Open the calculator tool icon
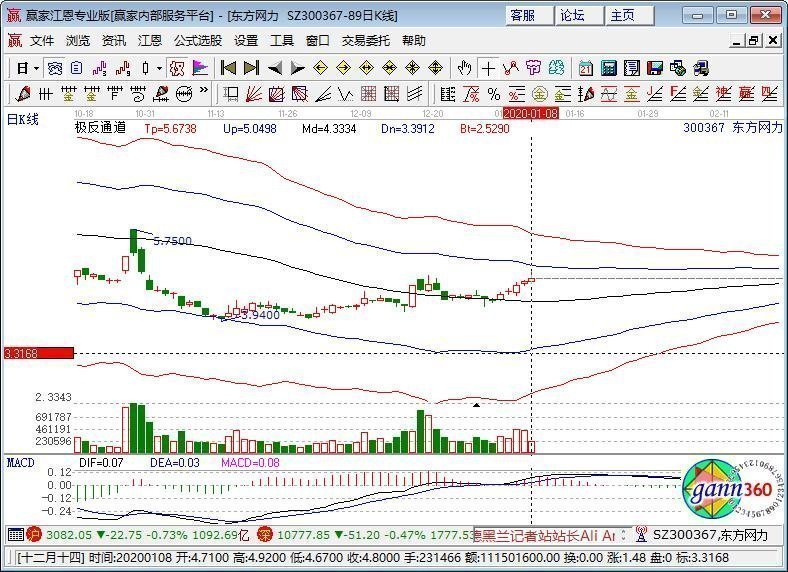The width and height of the screenshot is (788, 572). click(609, 68)
